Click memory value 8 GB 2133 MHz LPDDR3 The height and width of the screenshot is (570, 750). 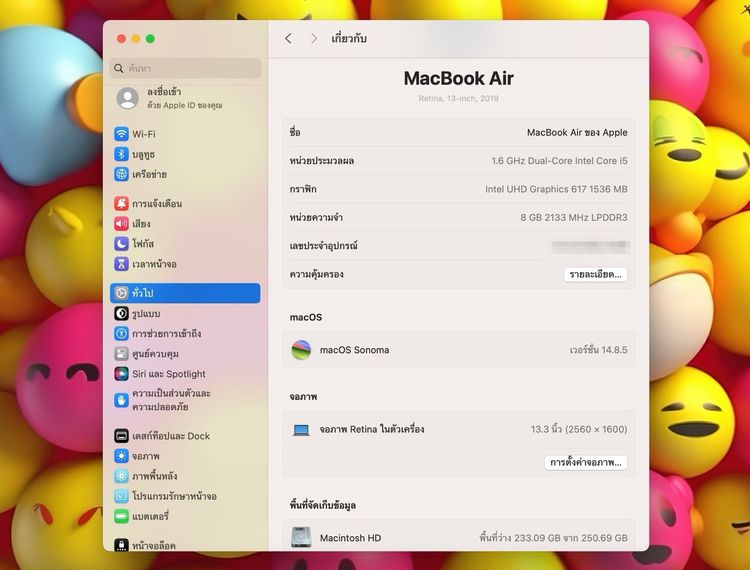pos(574,218)
